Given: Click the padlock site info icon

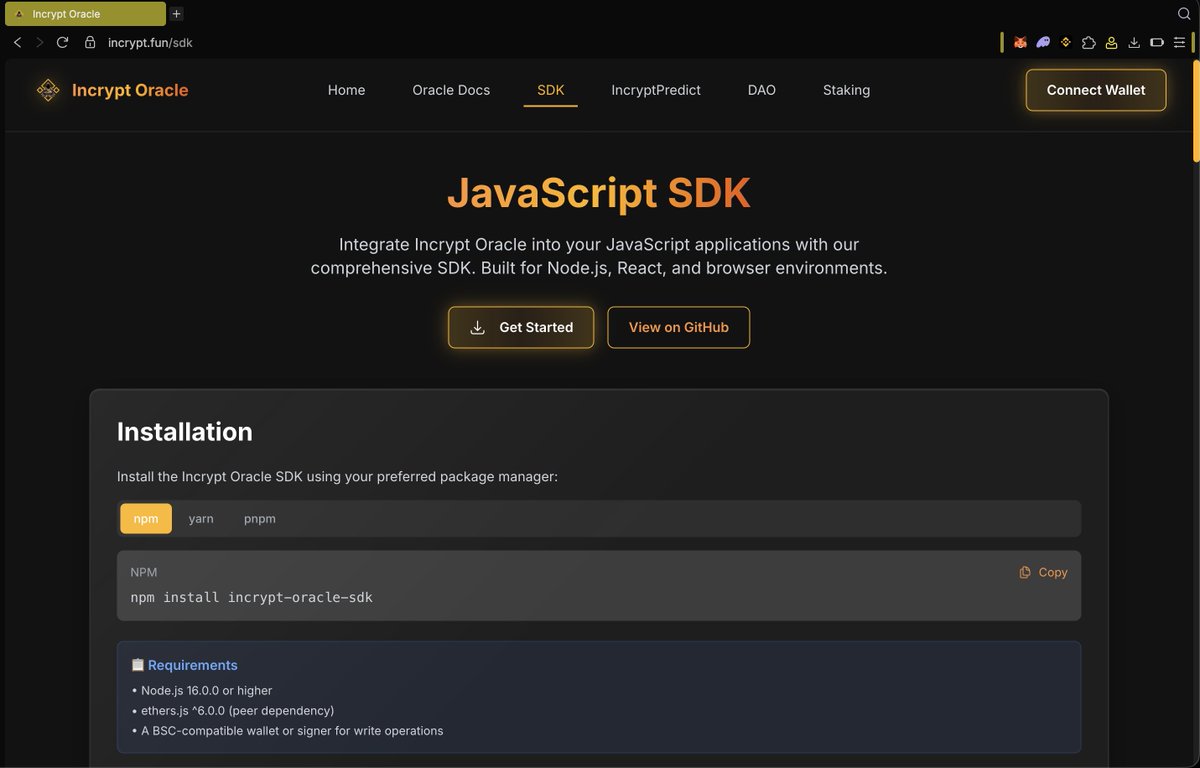Looking at the screenshot, I should [x=90, y=43].
